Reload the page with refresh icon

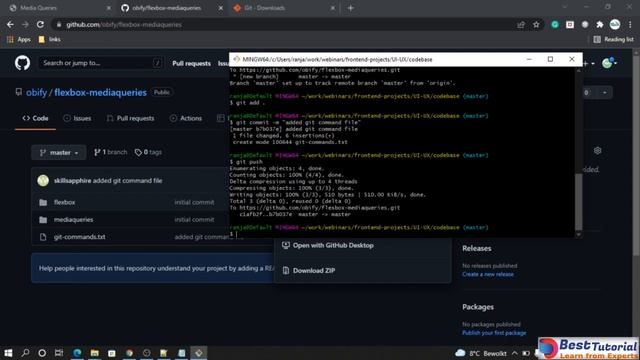coord(40,25)
